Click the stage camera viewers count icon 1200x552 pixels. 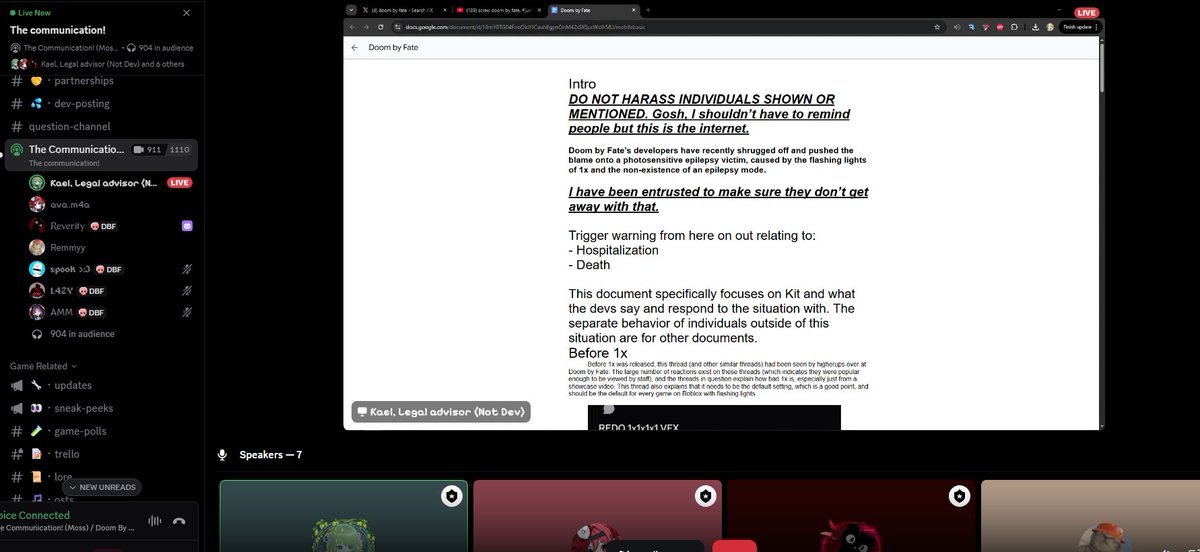tap(139, 149)
